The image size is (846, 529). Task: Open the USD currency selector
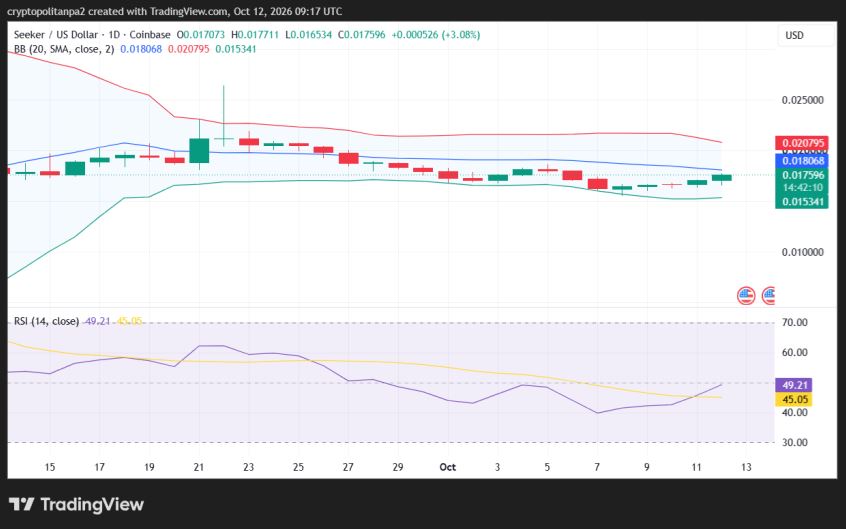807,36
